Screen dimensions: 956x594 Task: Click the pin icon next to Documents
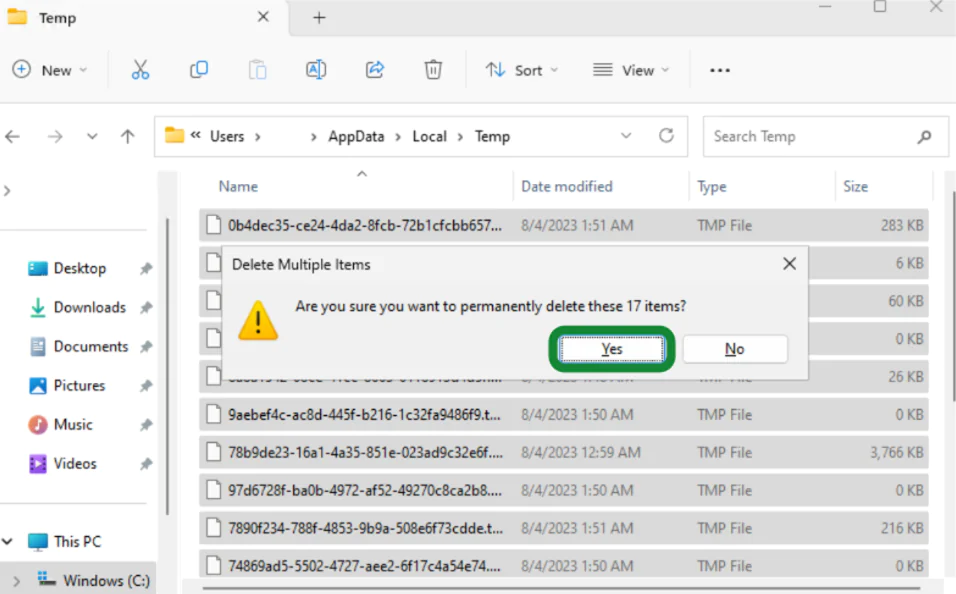pyautogui.click(x=146, y=346)
